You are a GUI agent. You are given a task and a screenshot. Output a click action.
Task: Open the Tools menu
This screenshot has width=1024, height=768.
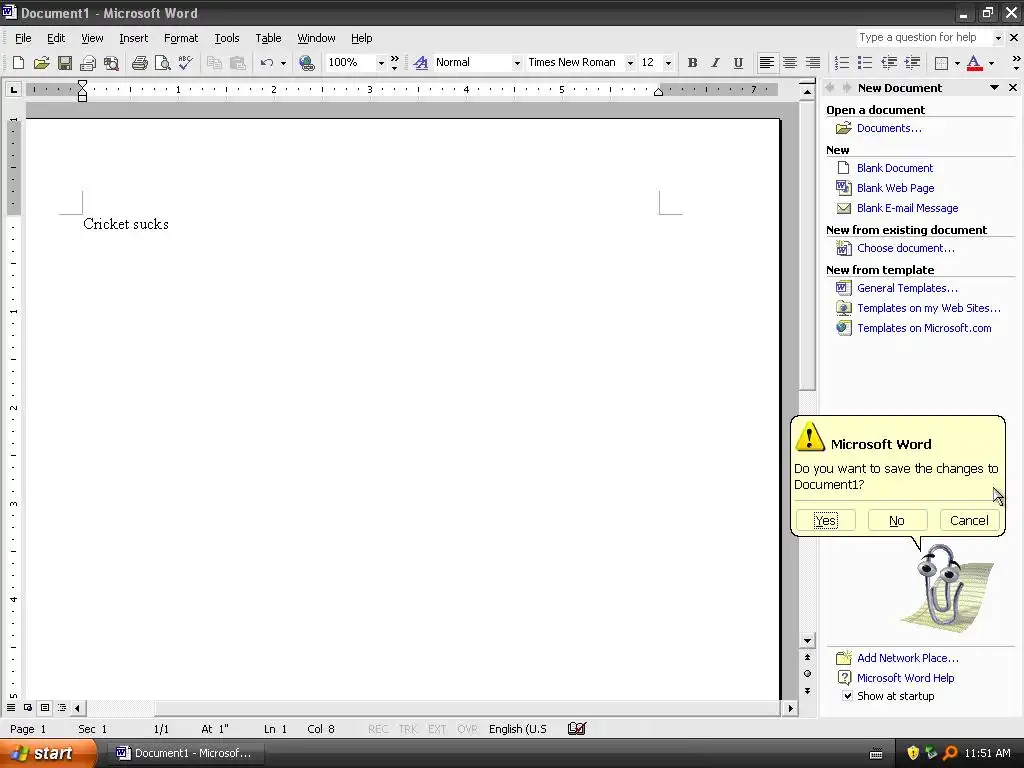point(227,38)
